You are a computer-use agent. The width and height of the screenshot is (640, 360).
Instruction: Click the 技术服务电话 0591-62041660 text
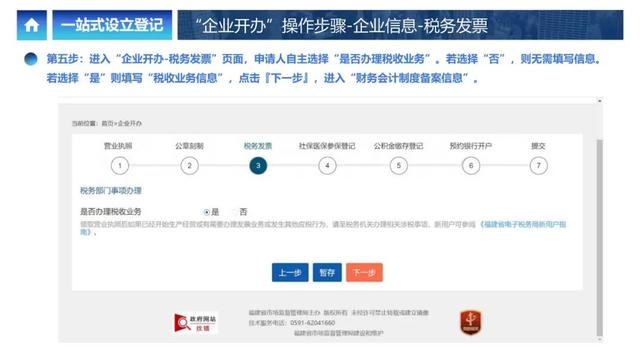click(x=292, y=323)
